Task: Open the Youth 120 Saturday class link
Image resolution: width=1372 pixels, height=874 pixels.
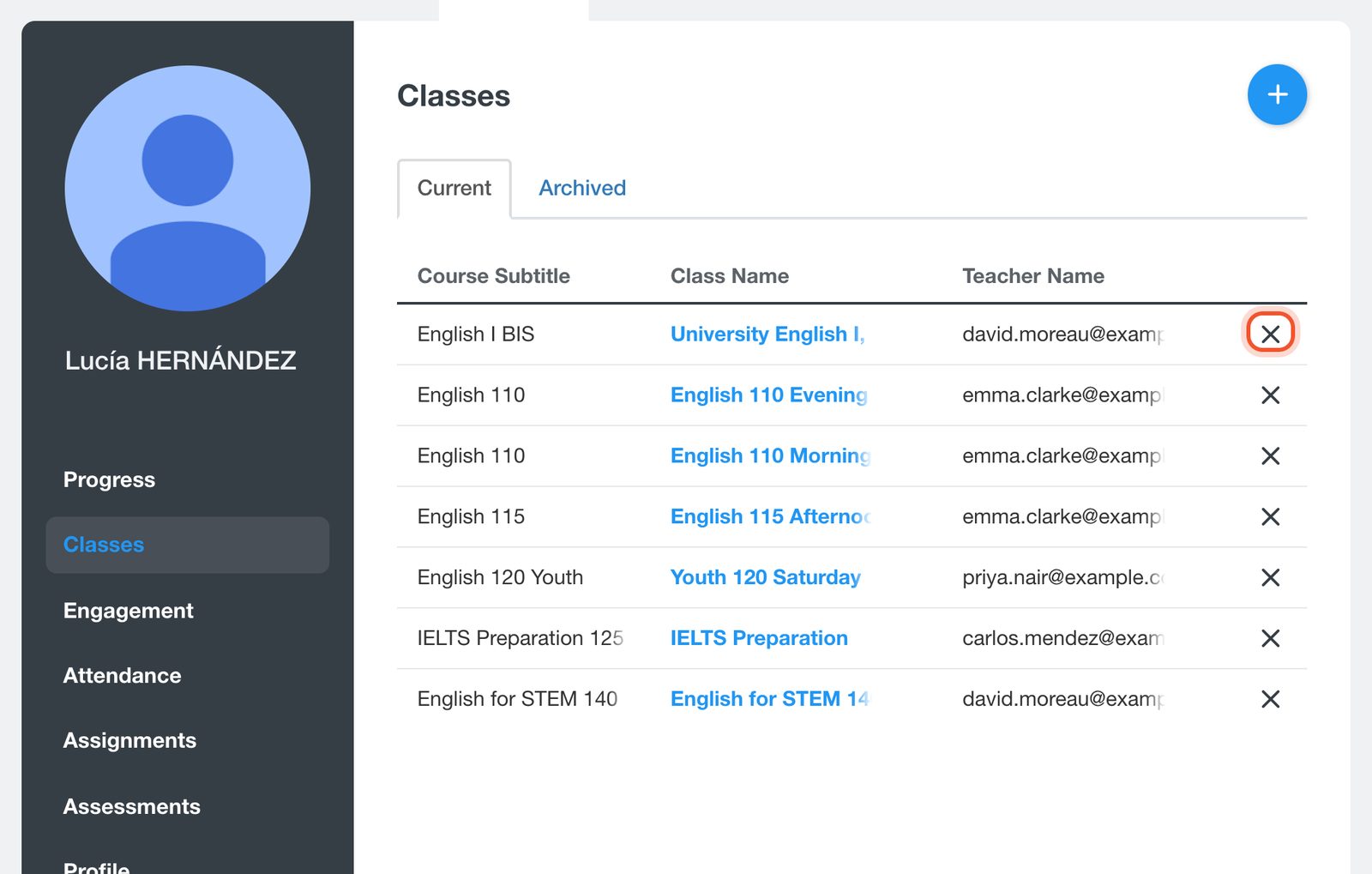Action: [766, 577]
